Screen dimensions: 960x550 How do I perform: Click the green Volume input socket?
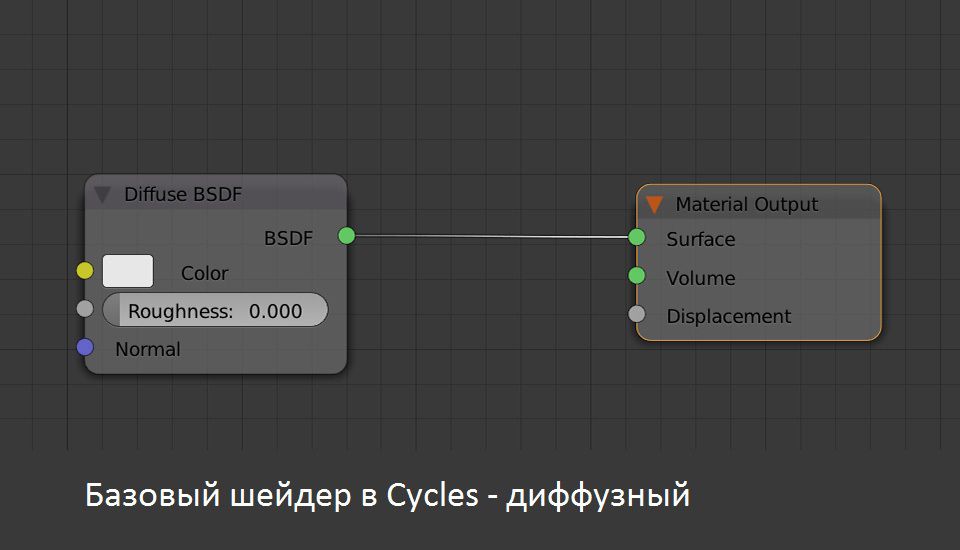(x=637, y=276)
